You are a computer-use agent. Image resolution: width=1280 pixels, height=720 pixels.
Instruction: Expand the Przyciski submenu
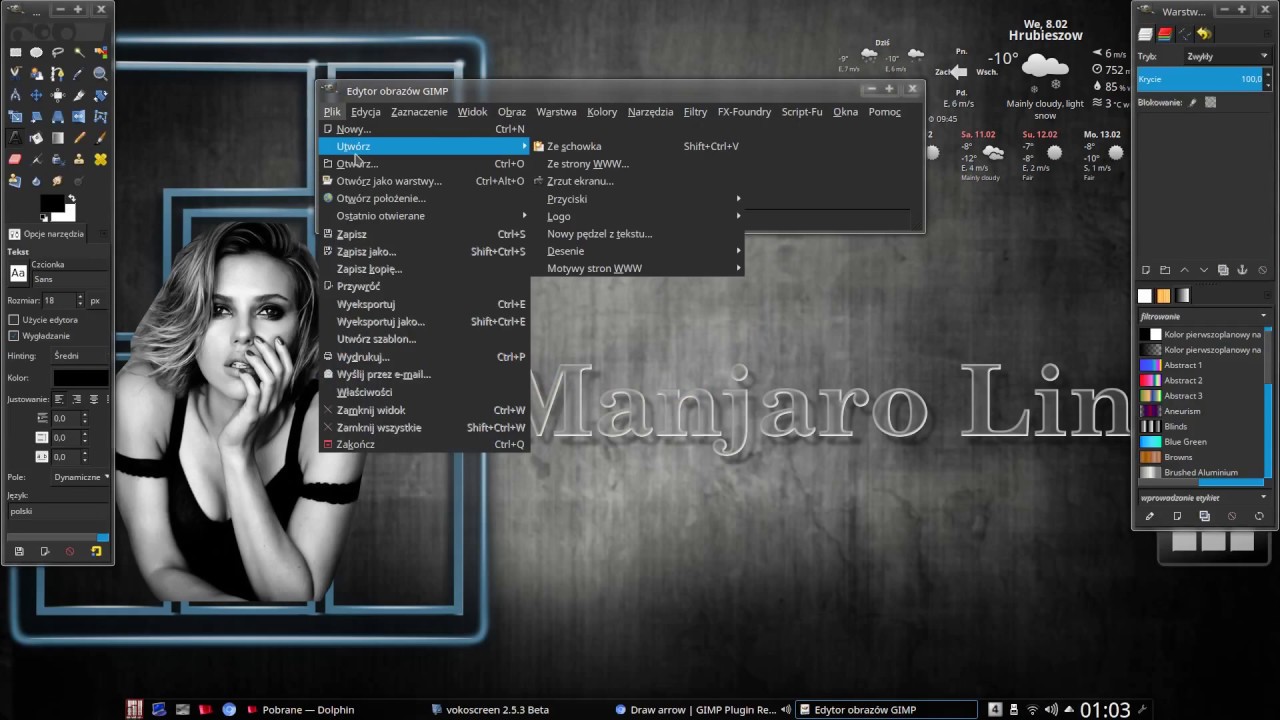click(x=637, y=199)
